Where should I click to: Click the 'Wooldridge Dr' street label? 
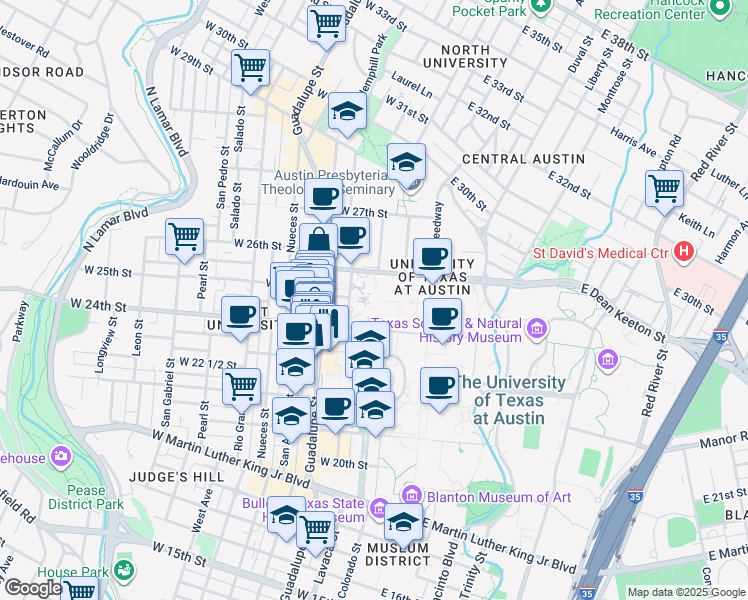pyautogui.click(x=93, y=141)
